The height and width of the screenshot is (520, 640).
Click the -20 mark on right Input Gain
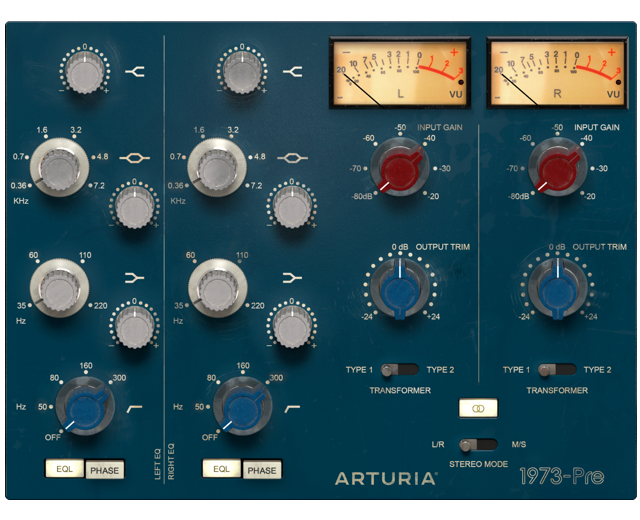[591, 196]
